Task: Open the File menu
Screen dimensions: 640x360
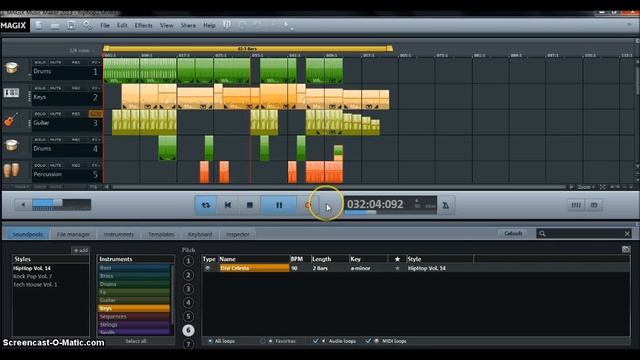Action: tap(105, 25)
